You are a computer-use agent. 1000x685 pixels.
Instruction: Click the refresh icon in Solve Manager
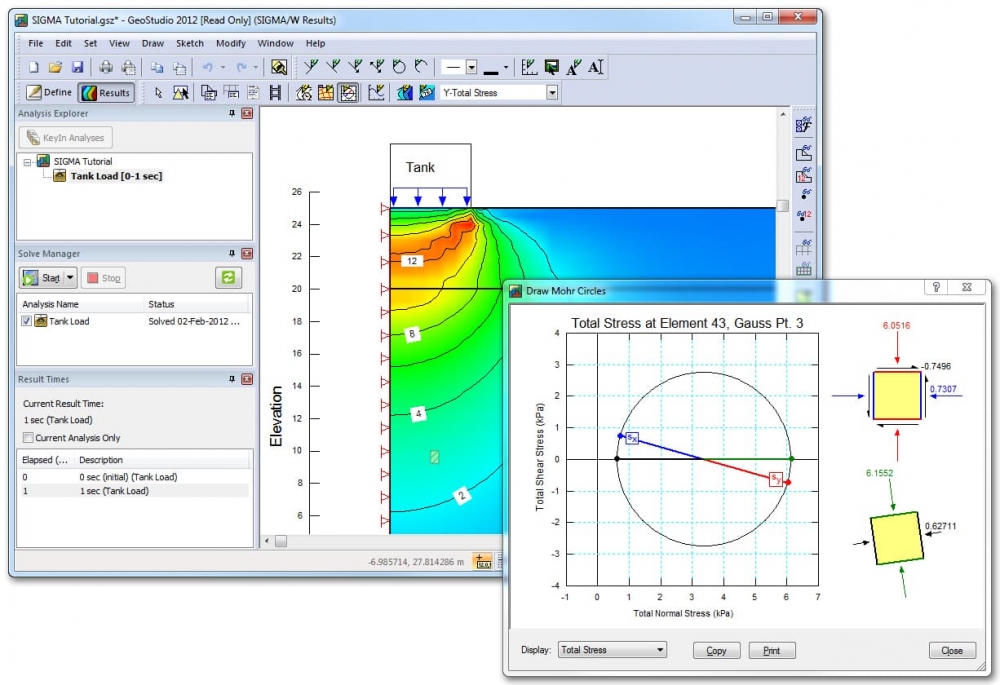coord(228,277)
